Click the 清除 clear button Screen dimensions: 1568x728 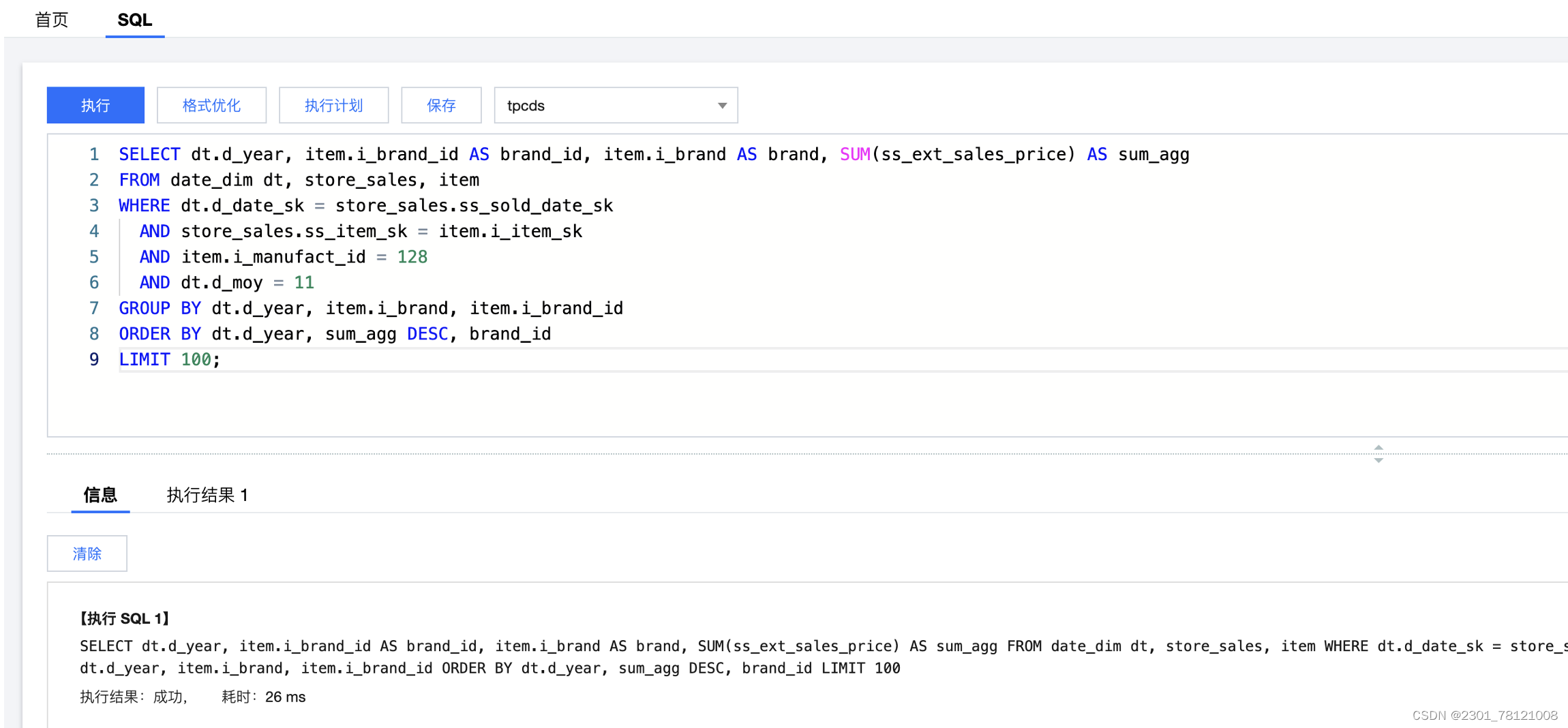(x=87, y=553)
